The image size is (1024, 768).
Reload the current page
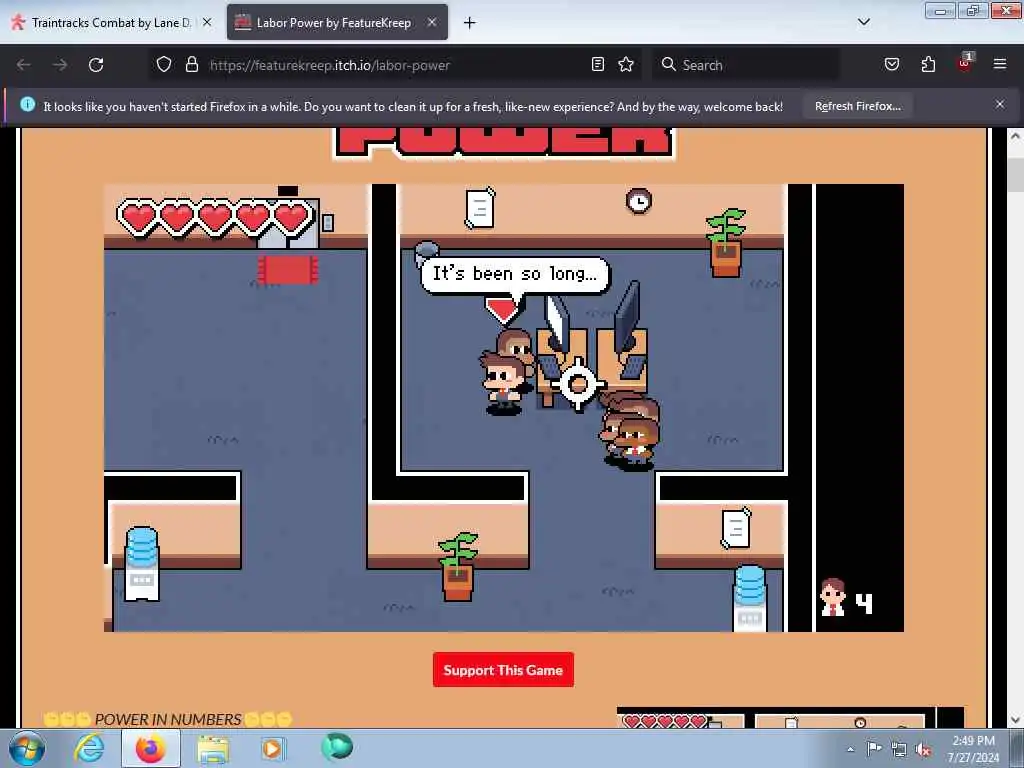(96, 65)
